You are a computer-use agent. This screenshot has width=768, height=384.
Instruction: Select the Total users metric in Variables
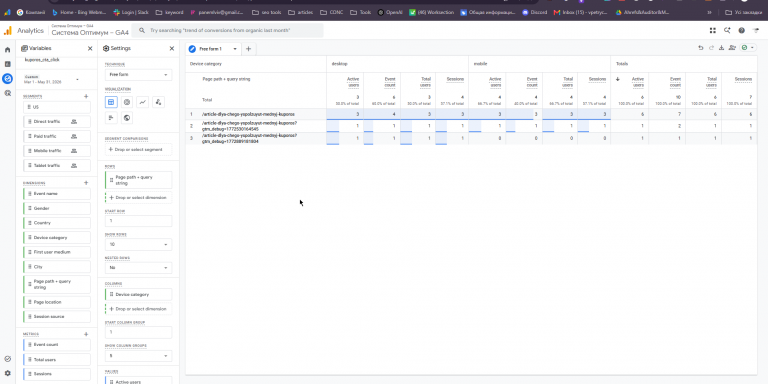pyautogui.click(x=57, y=360)
